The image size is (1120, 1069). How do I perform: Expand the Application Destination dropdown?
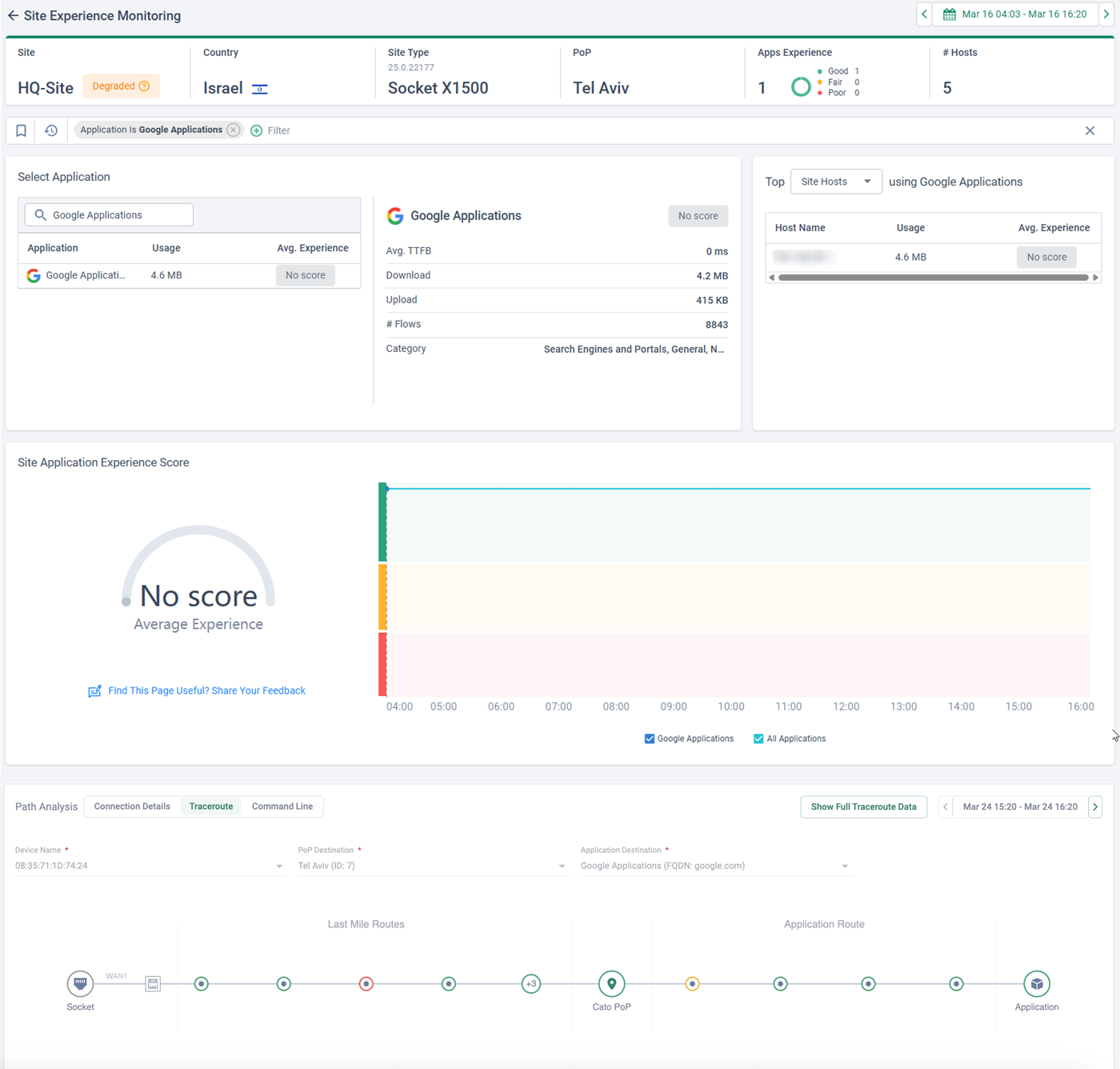715,866
